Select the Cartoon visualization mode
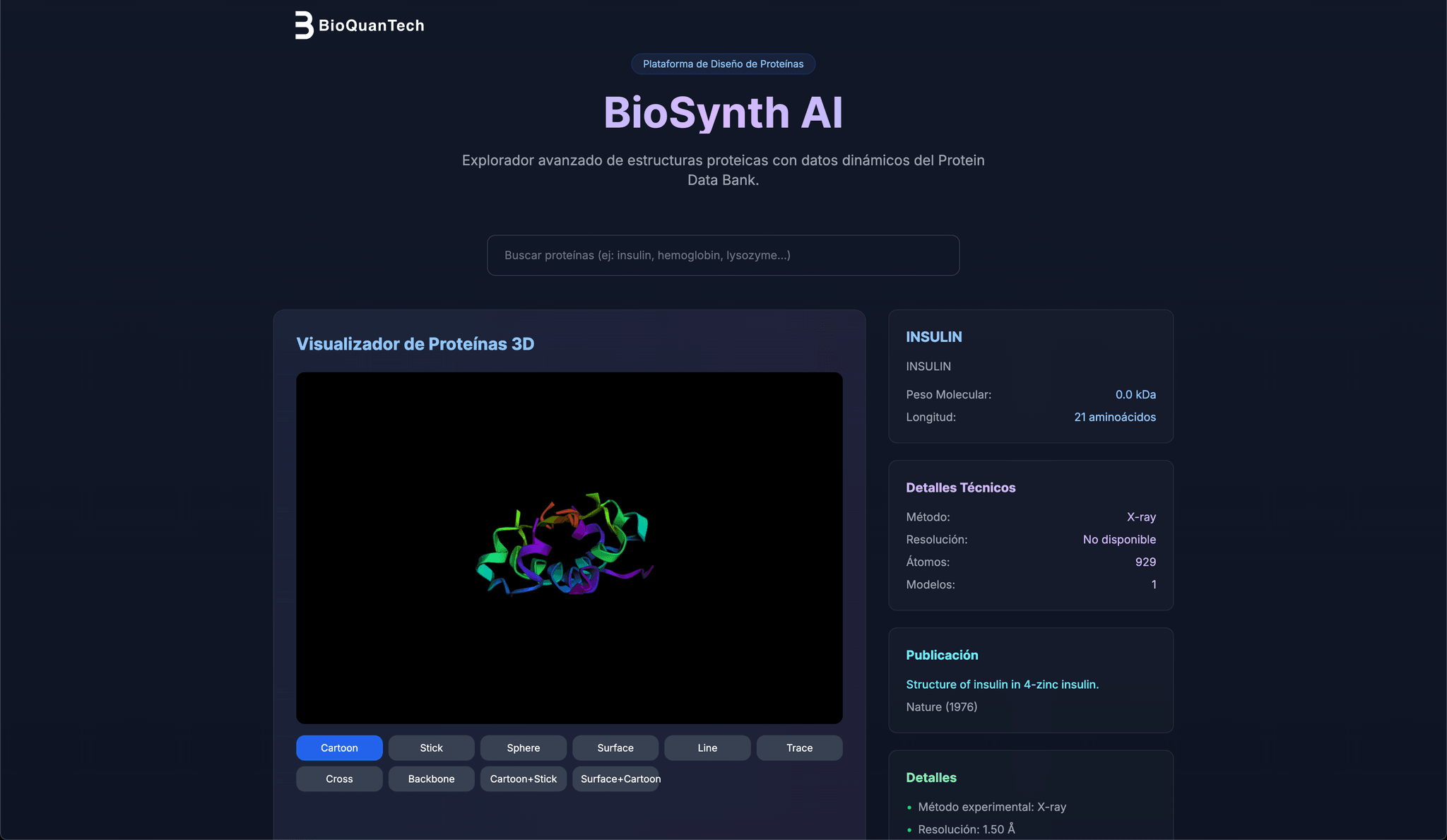 339,747
